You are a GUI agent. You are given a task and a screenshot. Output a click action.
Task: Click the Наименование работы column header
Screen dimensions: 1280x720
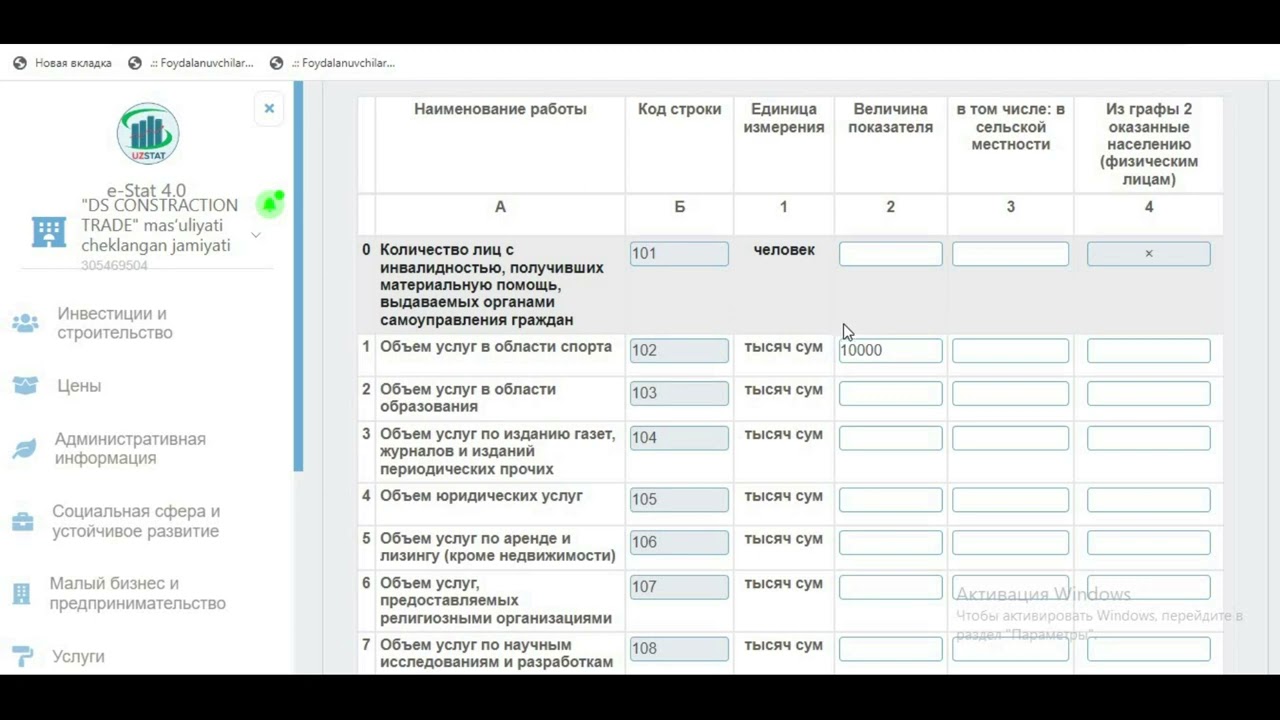pos(500,109)
